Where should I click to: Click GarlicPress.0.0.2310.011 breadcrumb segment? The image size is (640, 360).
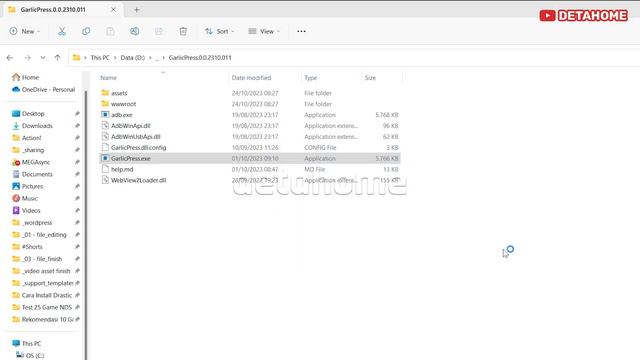200,58
